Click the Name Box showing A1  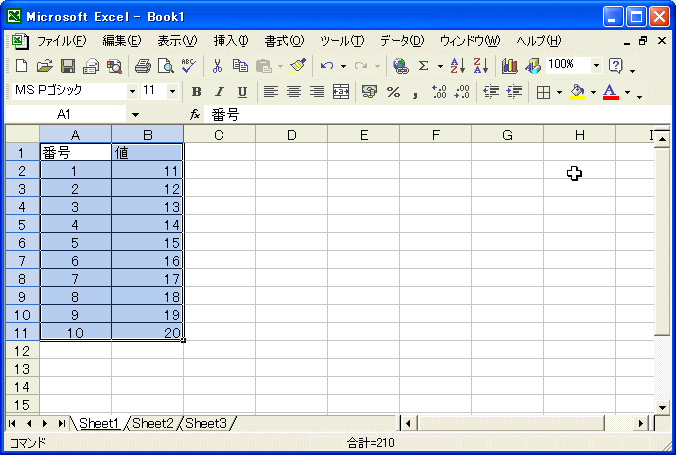point(64,115)
